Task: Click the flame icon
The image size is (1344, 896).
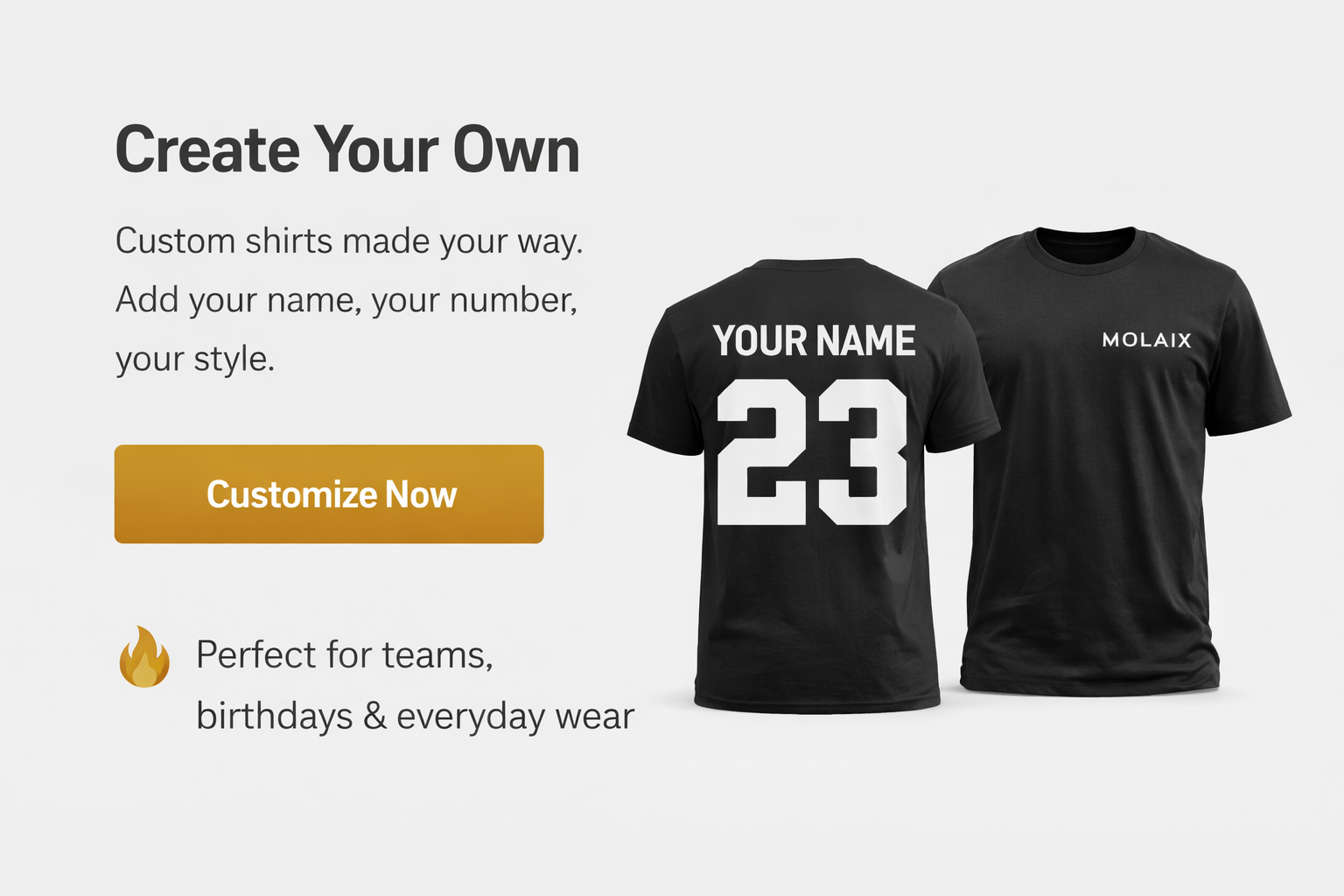Action: coord(144,657)
